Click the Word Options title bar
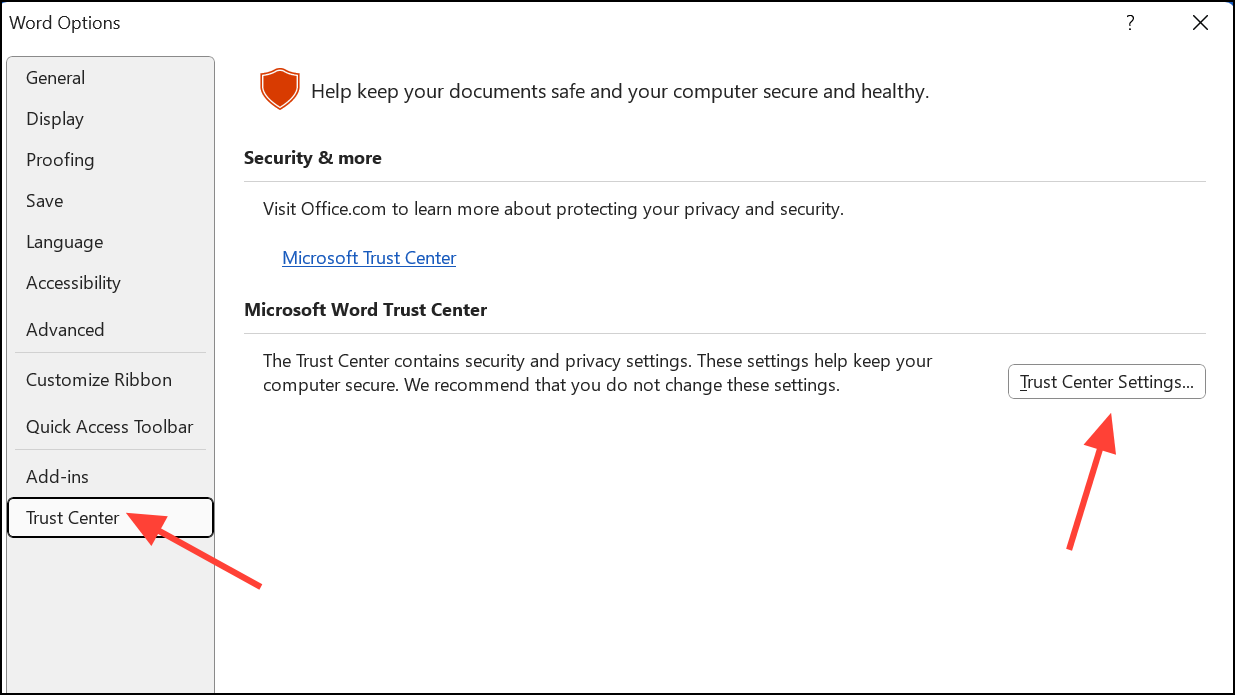Viewport: 1235px width, 695px height. coord(500,23)
